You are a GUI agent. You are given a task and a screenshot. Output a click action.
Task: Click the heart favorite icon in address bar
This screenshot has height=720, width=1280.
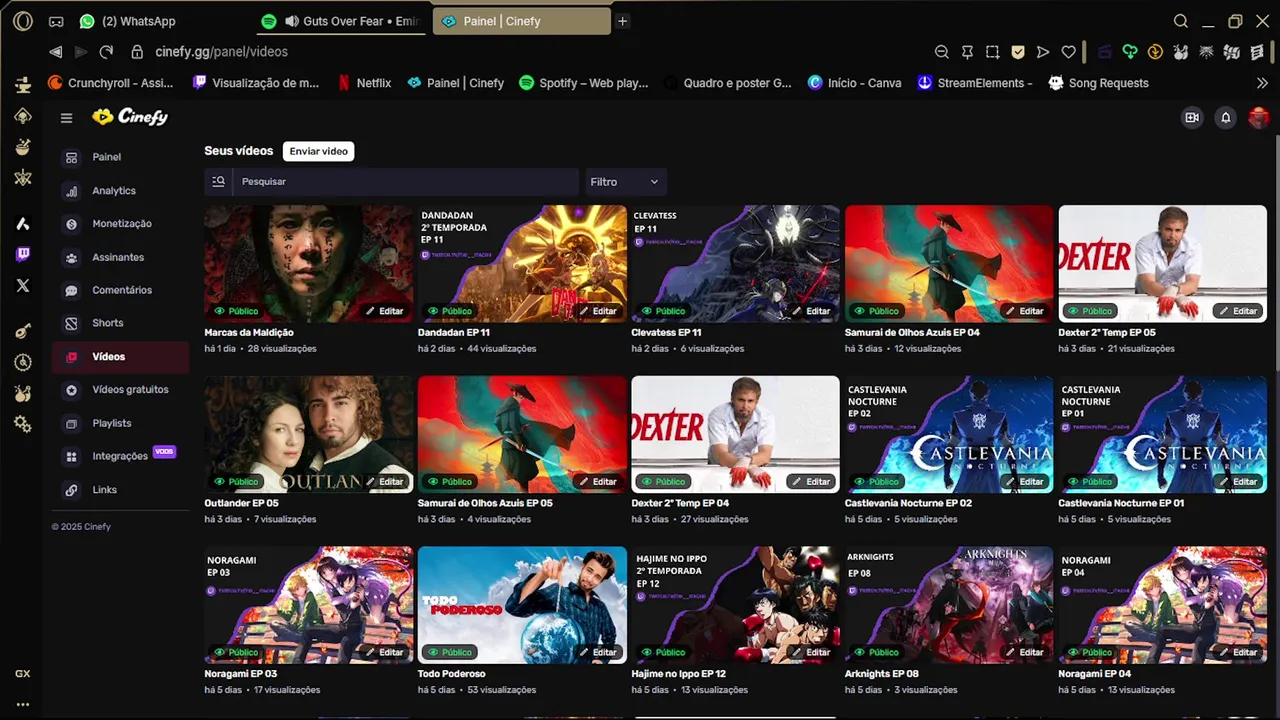point(1068,52)
